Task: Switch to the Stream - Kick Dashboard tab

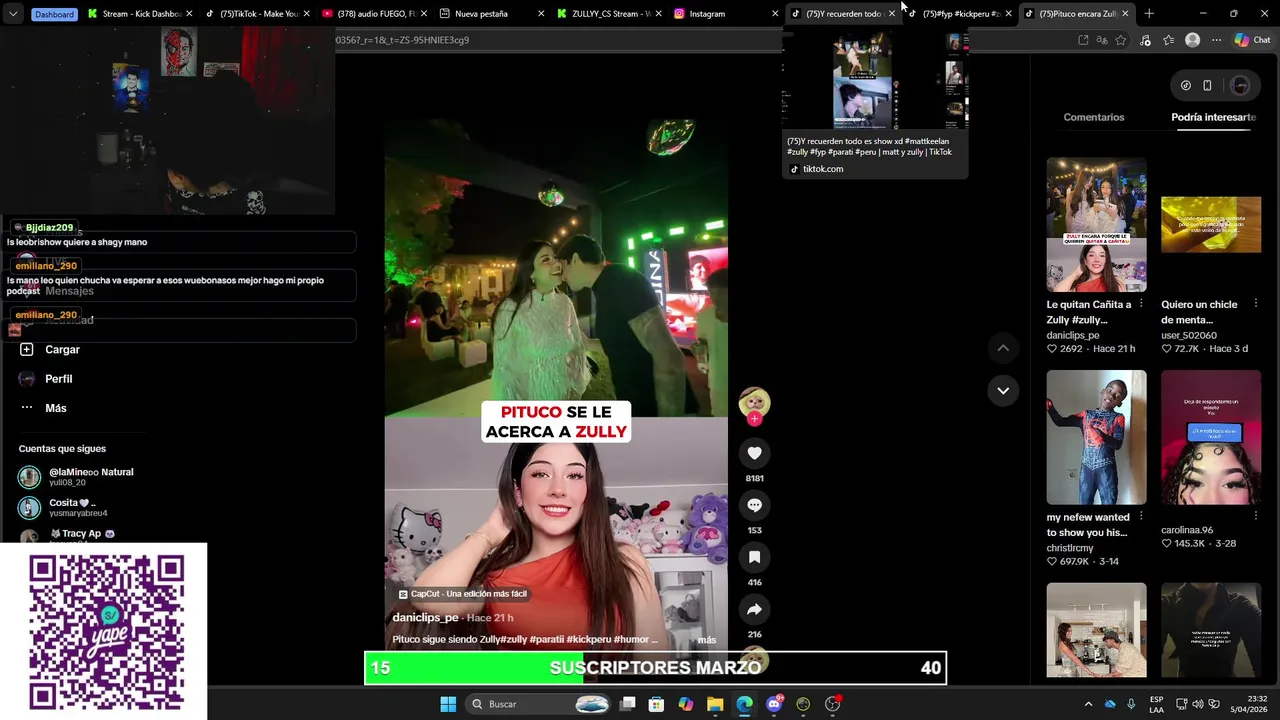Action: pos(139,14)
